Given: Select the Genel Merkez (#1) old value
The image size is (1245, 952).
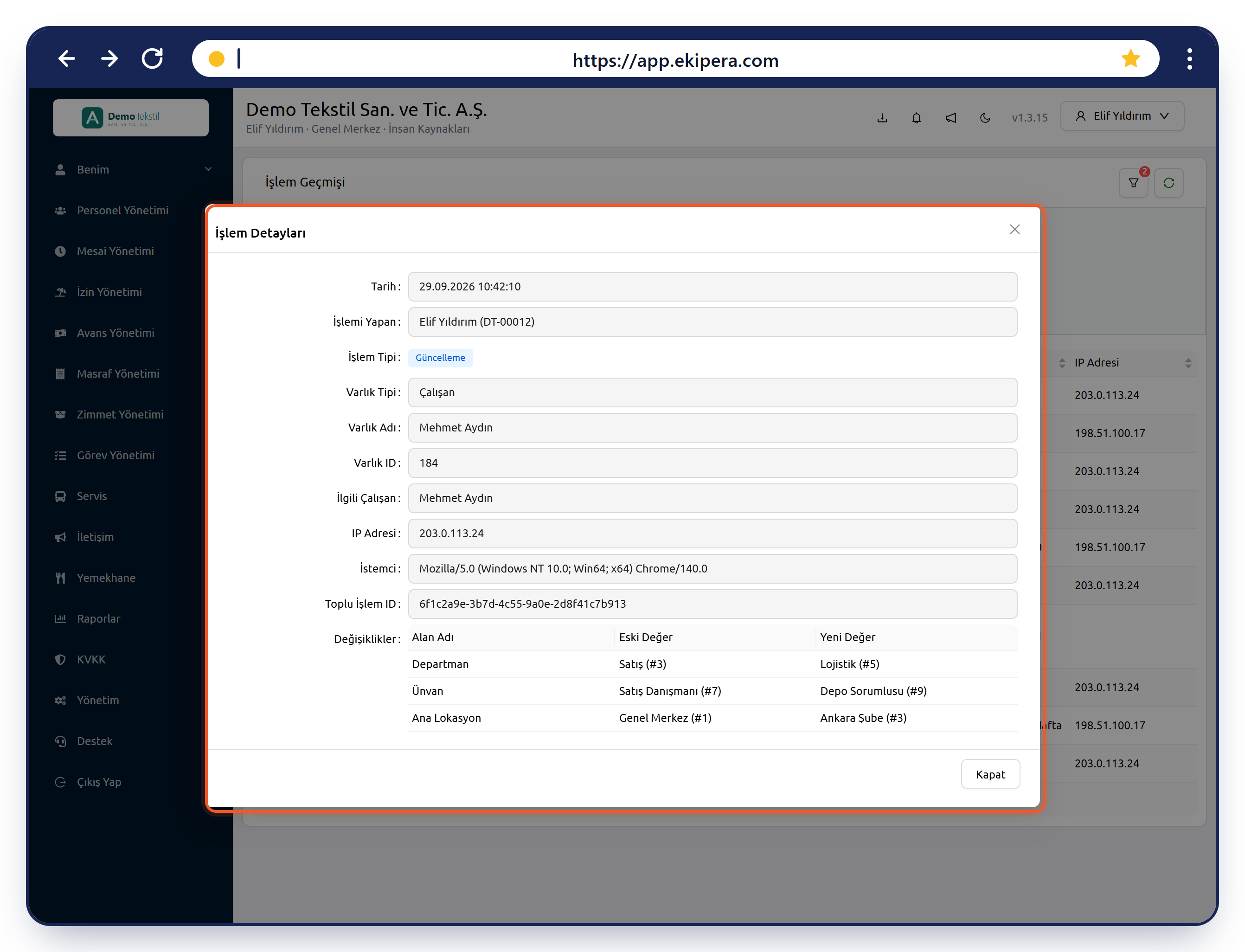Looking at the screenshot, I should click(665, 718).
